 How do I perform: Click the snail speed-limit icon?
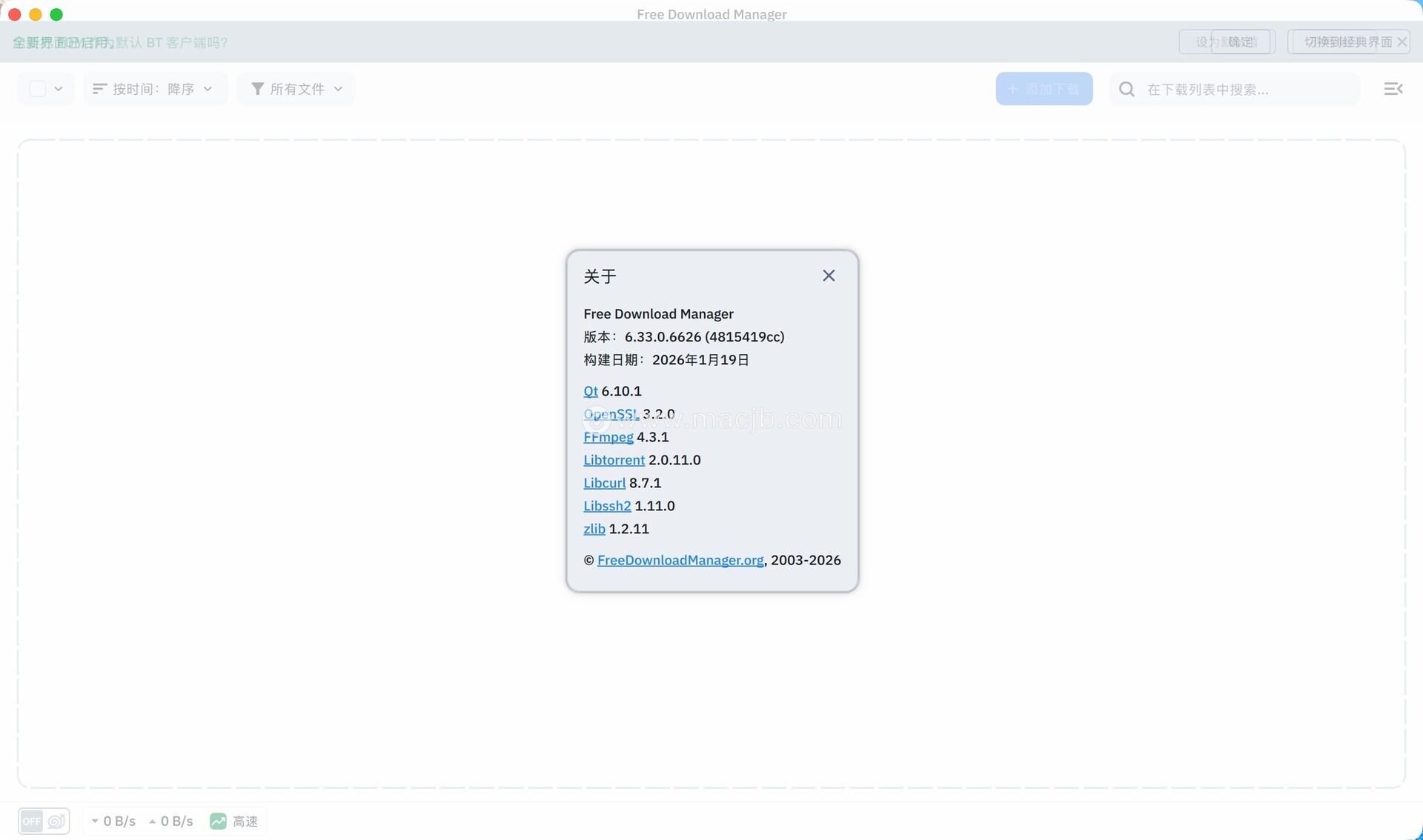57,821
